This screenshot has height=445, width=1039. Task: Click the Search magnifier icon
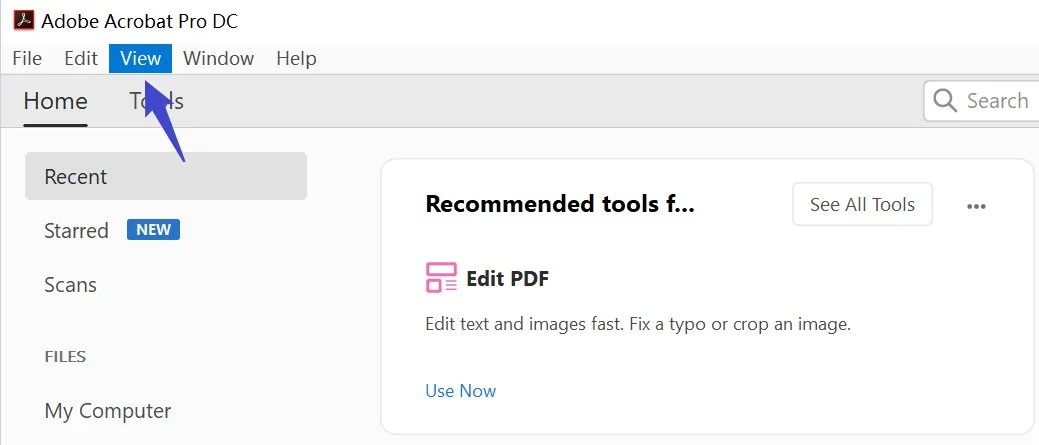coord(945,101)
